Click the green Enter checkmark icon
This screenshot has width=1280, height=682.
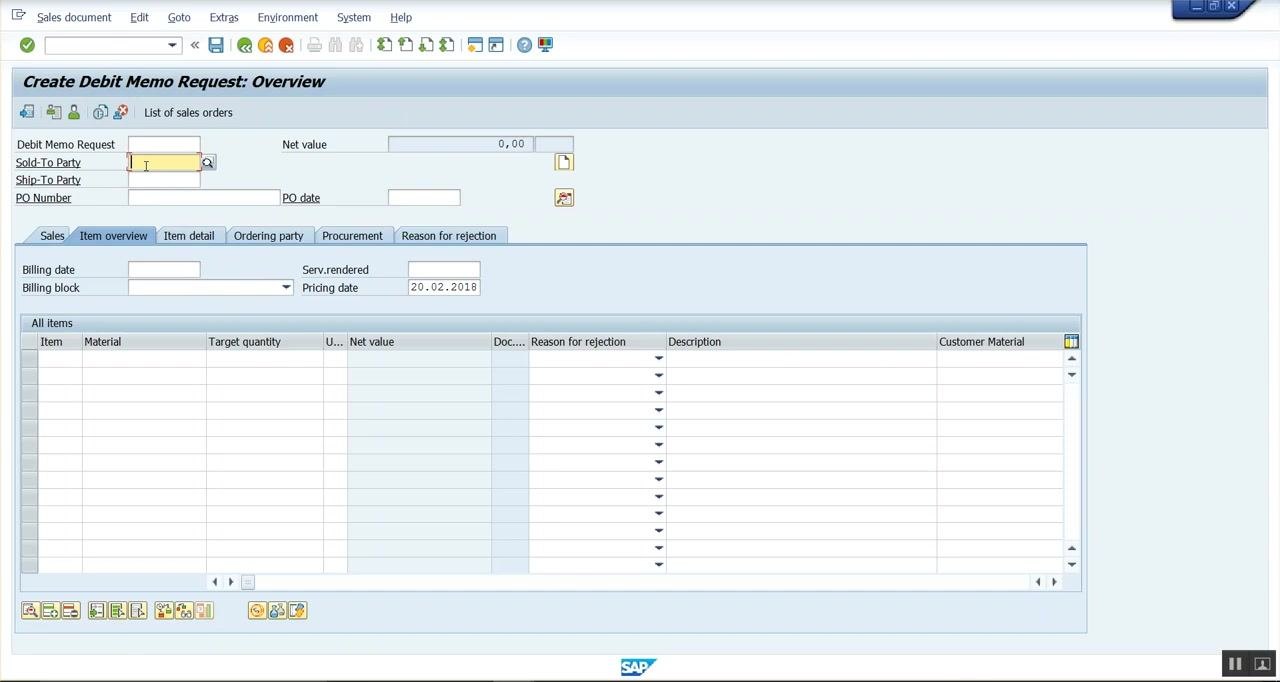(x=27, y=45)
